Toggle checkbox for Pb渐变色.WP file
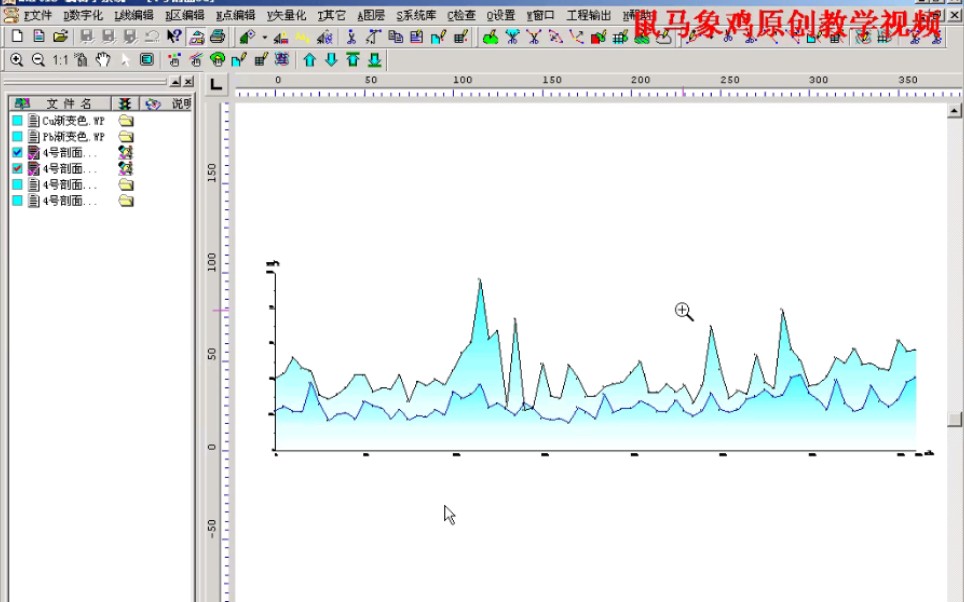 tap(17, 137)
